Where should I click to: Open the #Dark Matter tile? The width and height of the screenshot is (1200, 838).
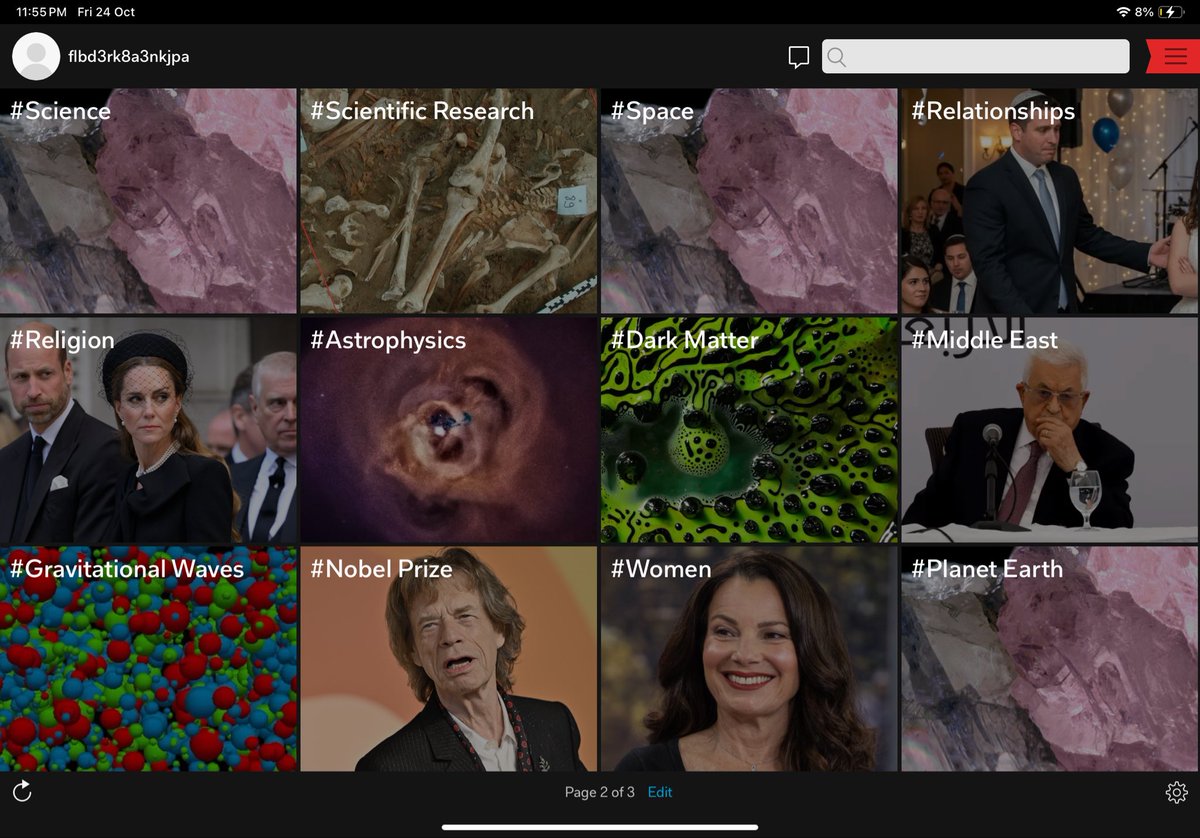tap(749, 430)
